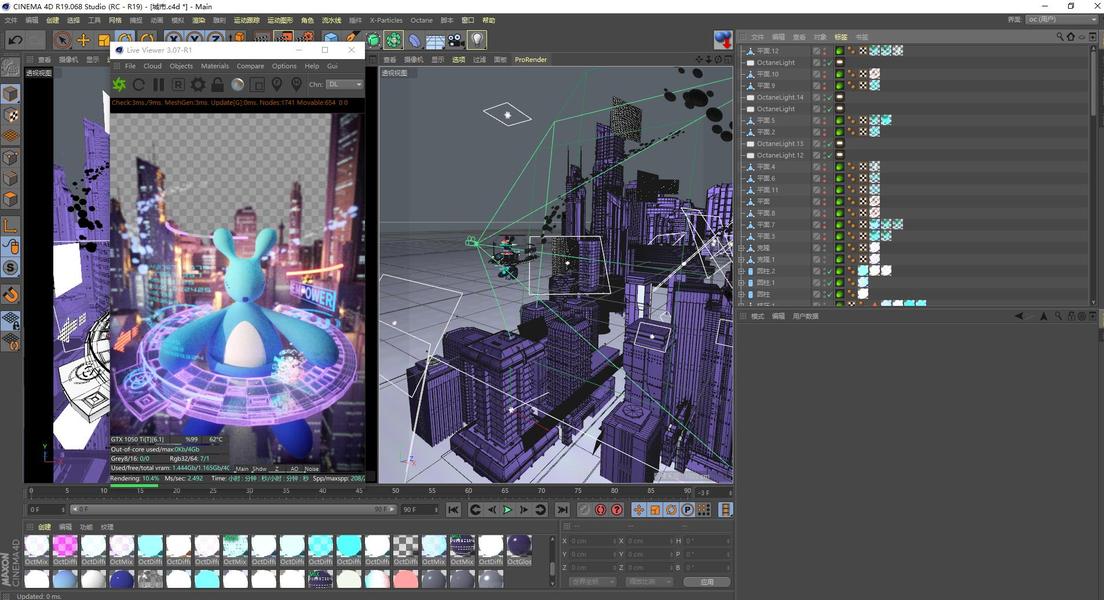This screenshot has width=1104, height=600.
Task: Select Model mode cube in left toolbar
Action: 10,94
